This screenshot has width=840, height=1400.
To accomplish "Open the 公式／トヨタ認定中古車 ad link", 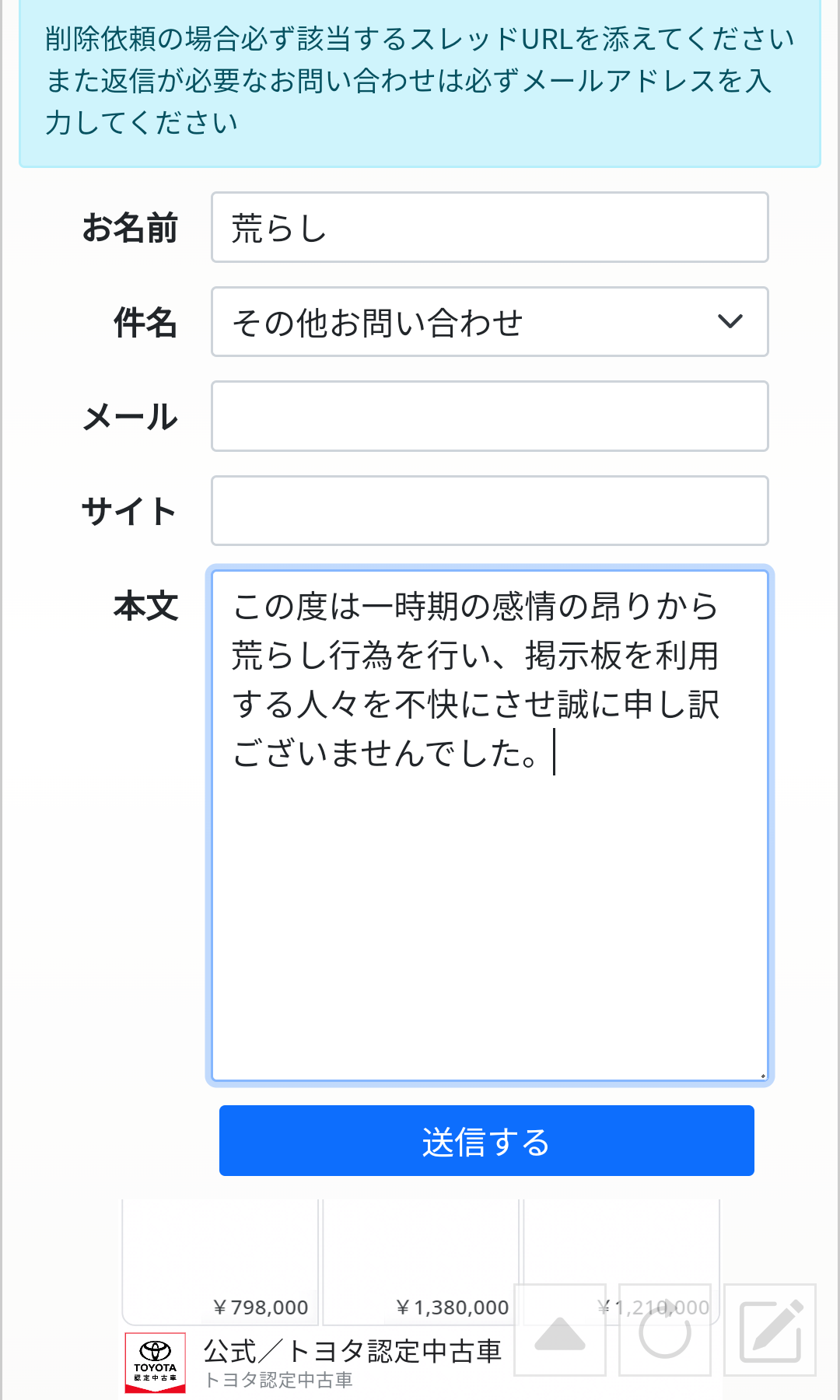I will point(352,1352).
